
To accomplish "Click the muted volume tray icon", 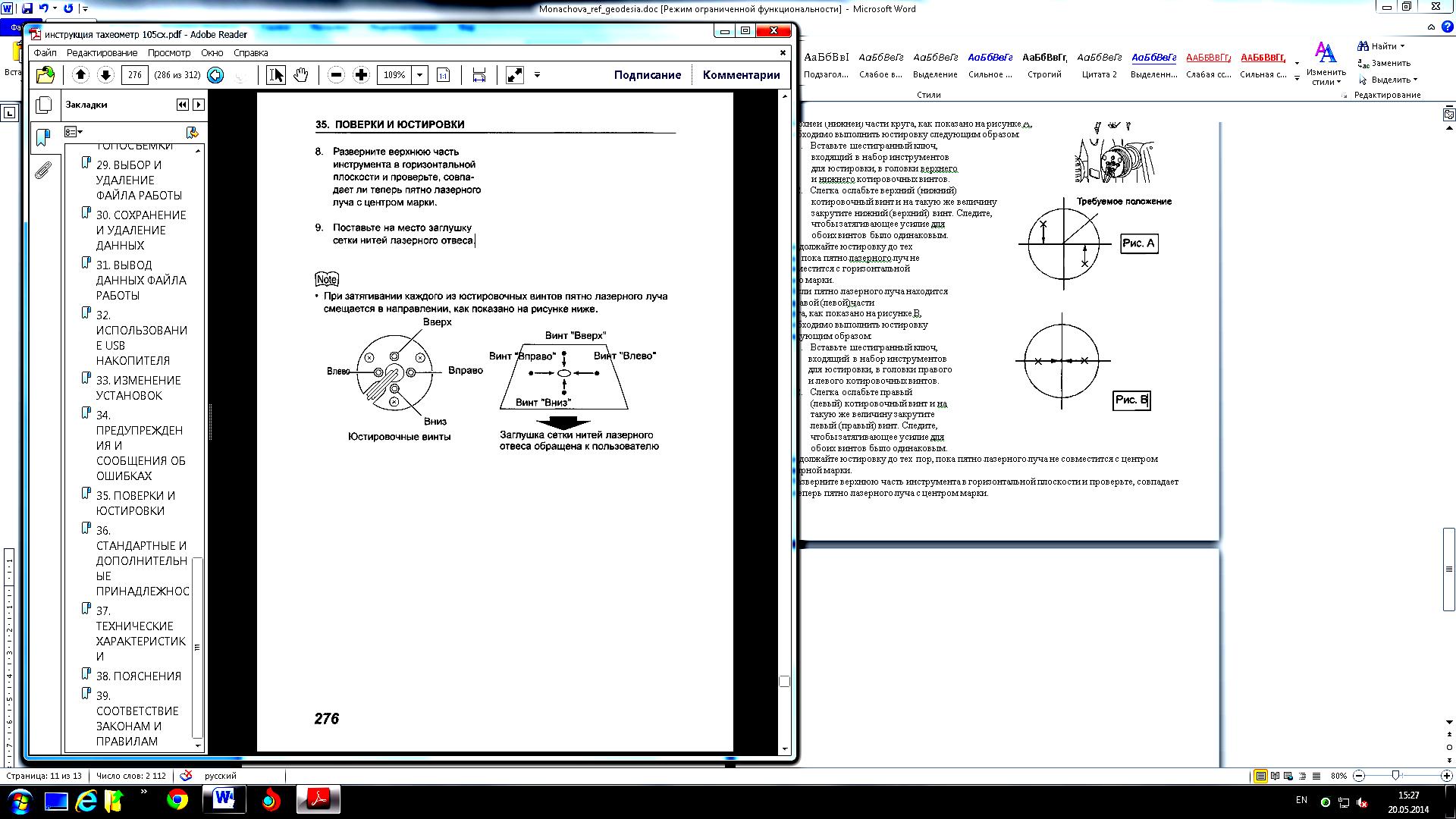I will (x=1362, y=802).
